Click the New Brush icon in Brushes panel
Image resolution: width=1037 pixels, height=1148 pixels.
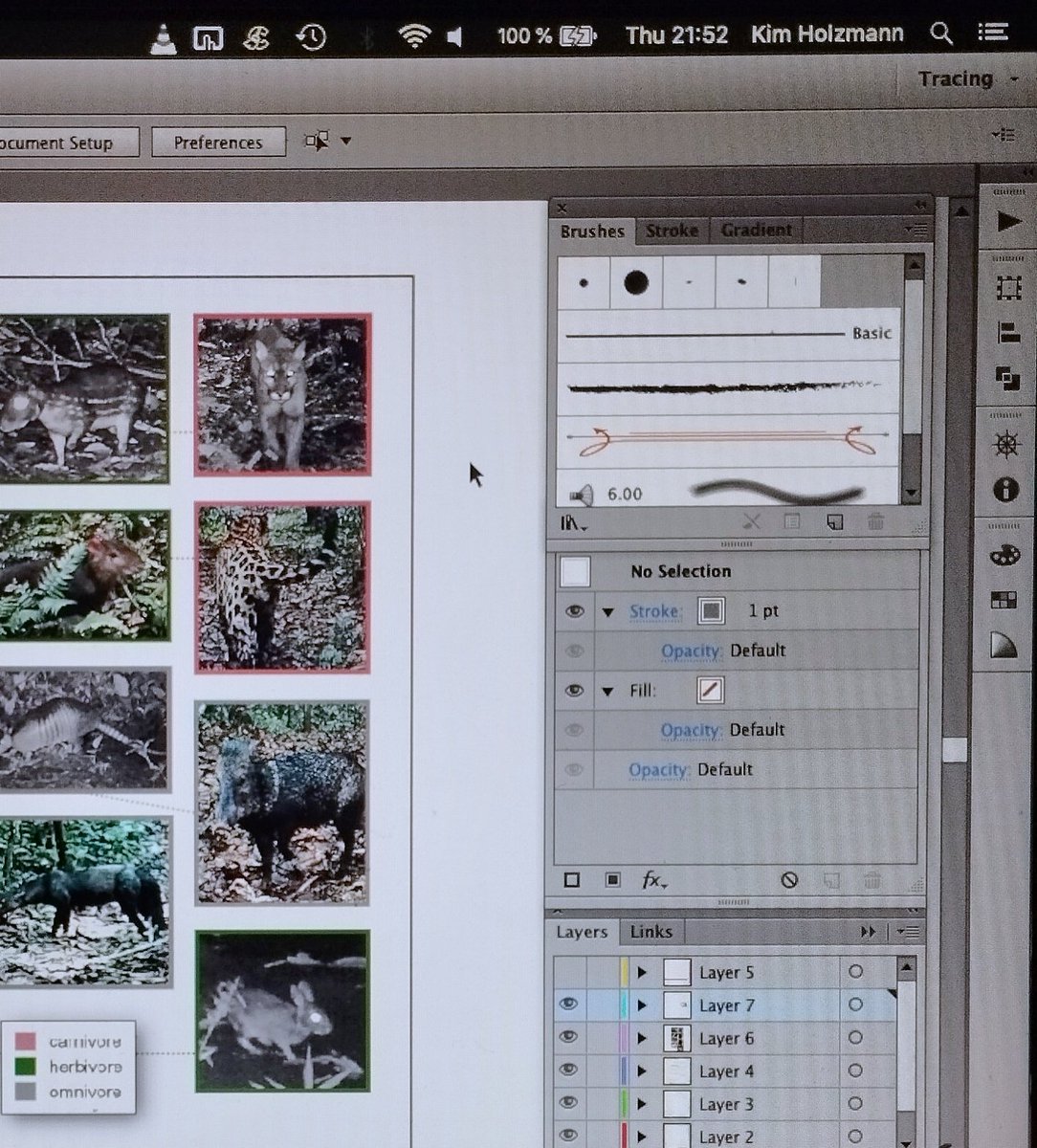click(x=834, y=522)
